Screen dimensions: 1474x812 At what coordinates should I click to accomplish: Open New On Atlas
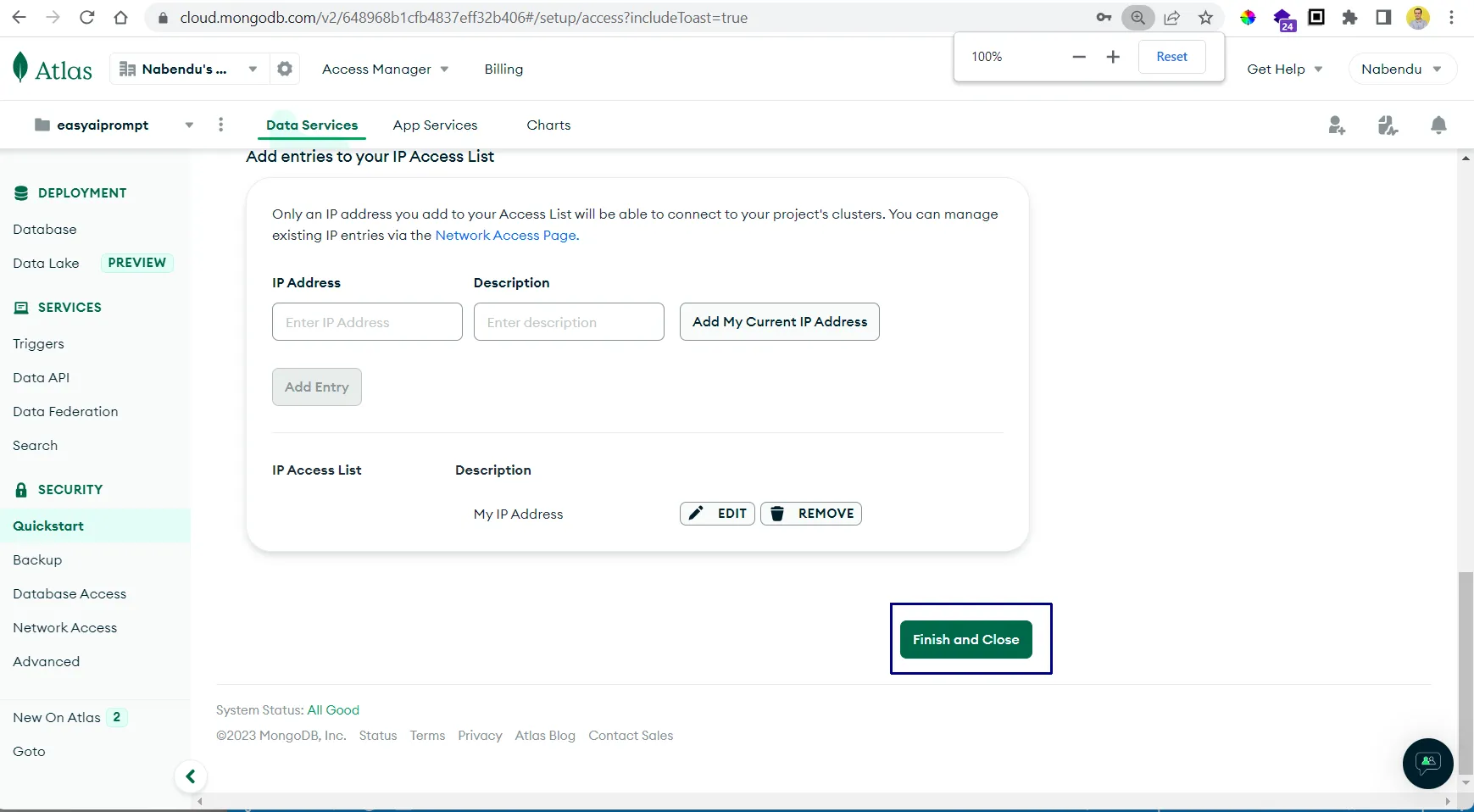pos(57,717)
